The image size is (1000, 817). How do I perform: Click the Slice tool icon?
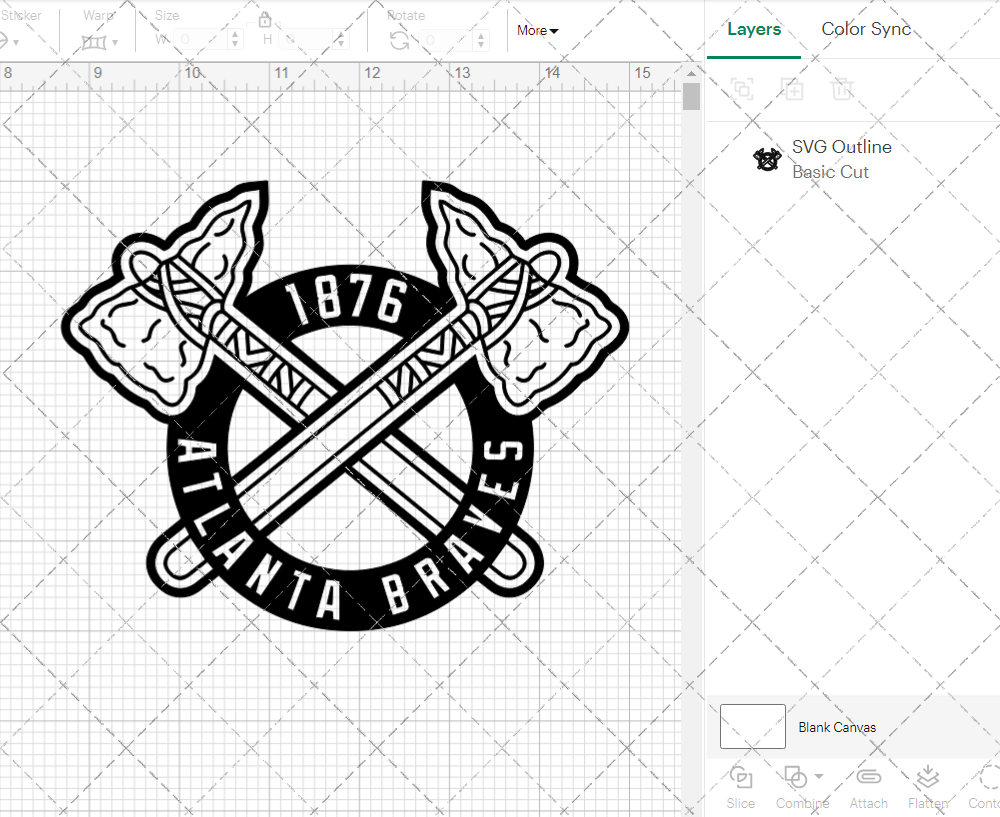point(741,778)
